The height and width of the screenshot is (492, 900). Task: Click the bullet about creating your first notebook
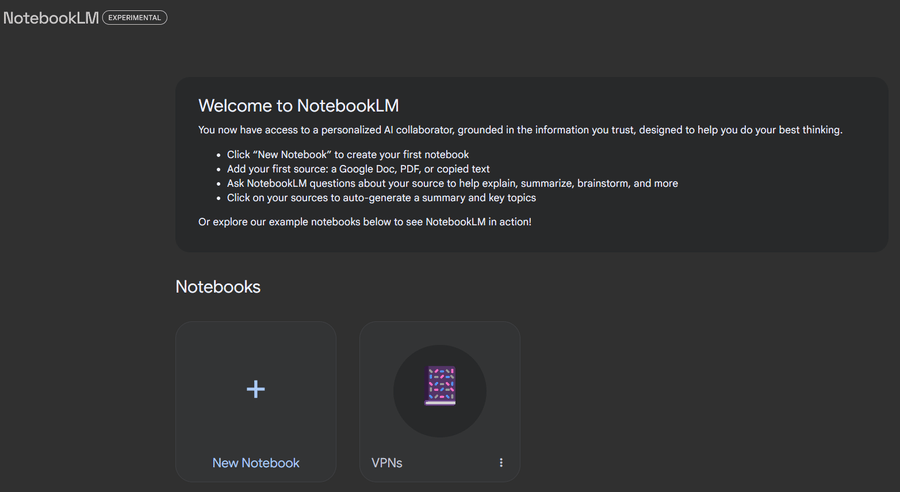(x=347, y=155)
